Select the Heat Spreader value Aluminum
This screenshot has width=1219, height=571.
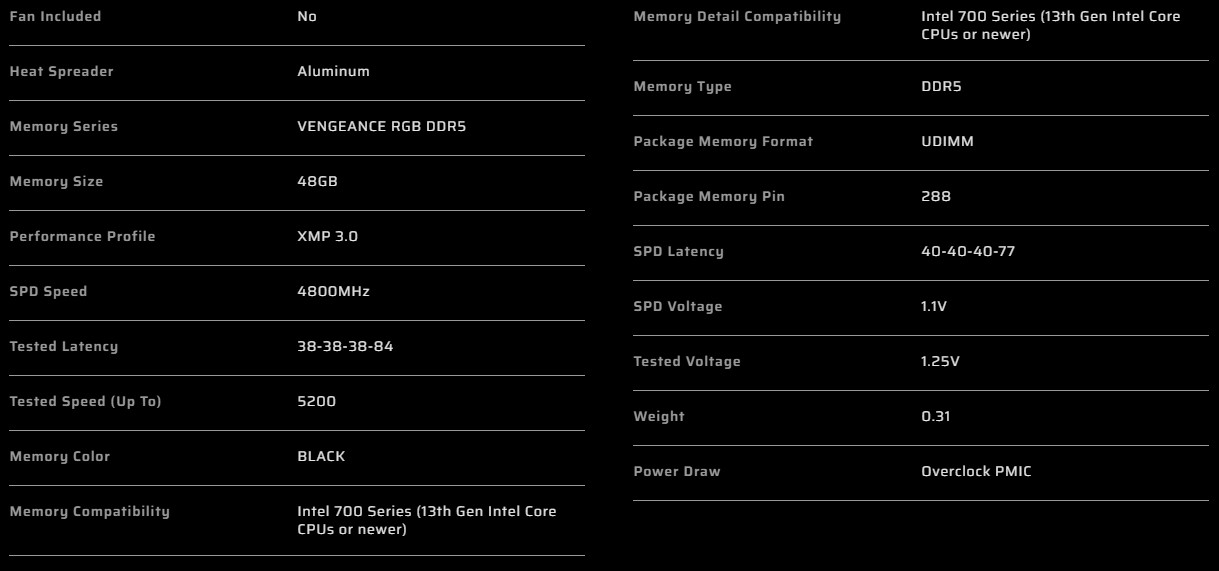(333, 72)
